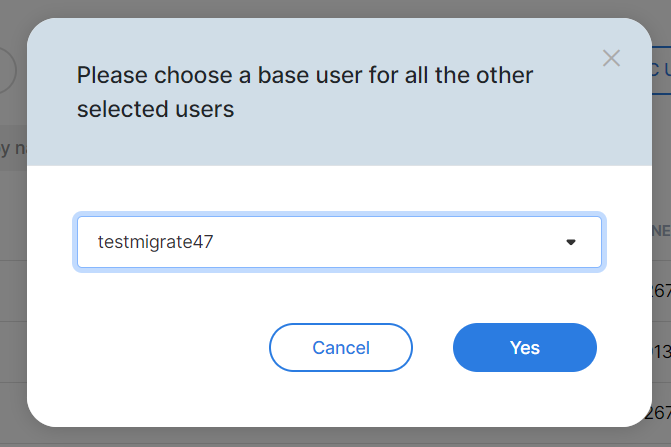The height and width of the screenshot is (447, 671).
Task: Click the "selected users" heading line
Action: coord(155,109)
